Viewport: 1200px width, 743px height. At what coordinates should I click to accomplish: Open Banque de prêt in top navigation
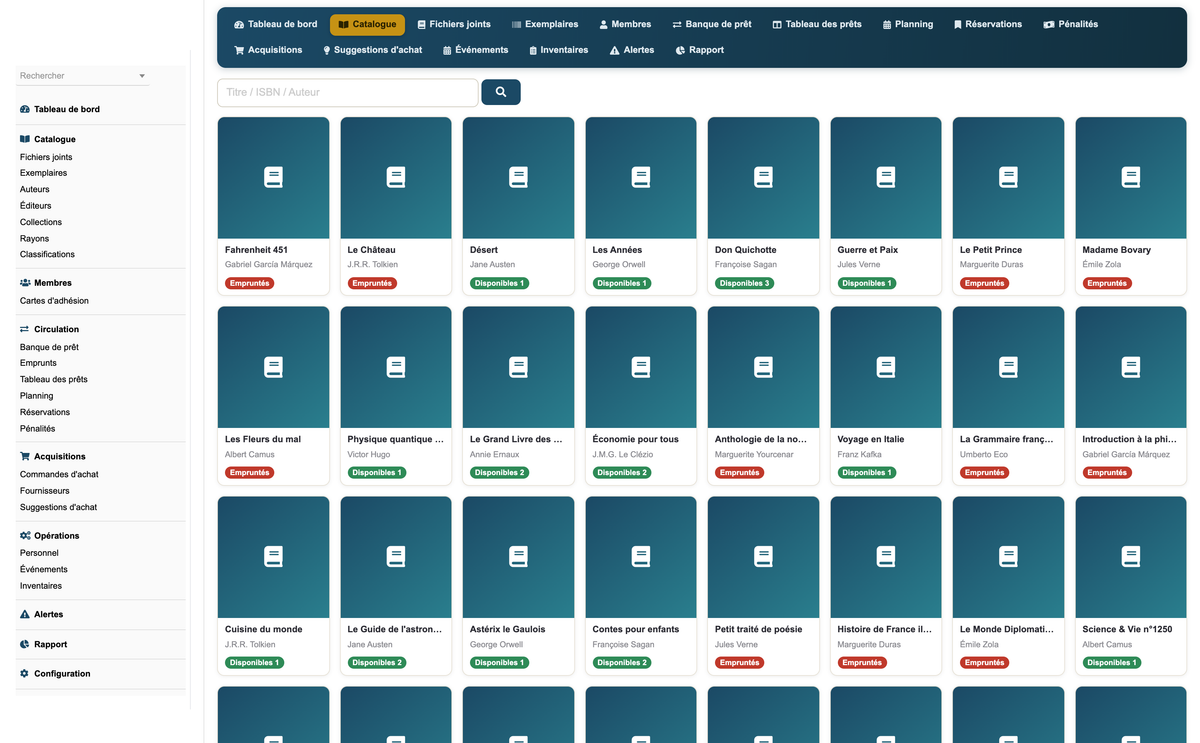pyautogui.click(x=712, y=24)
